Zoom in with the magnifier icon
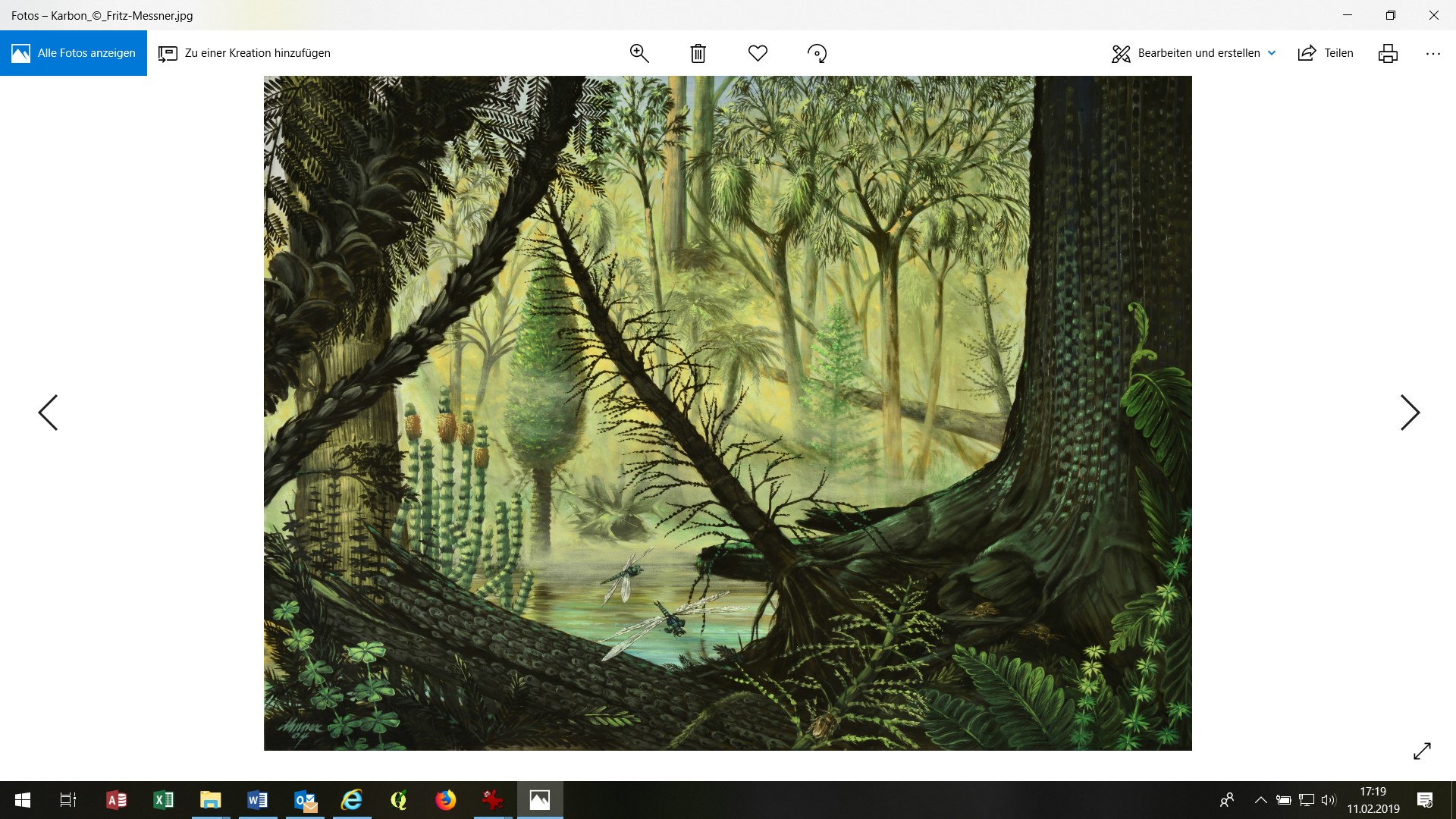1456x819 pixels. pyautogui.click(x=639, y=53)
